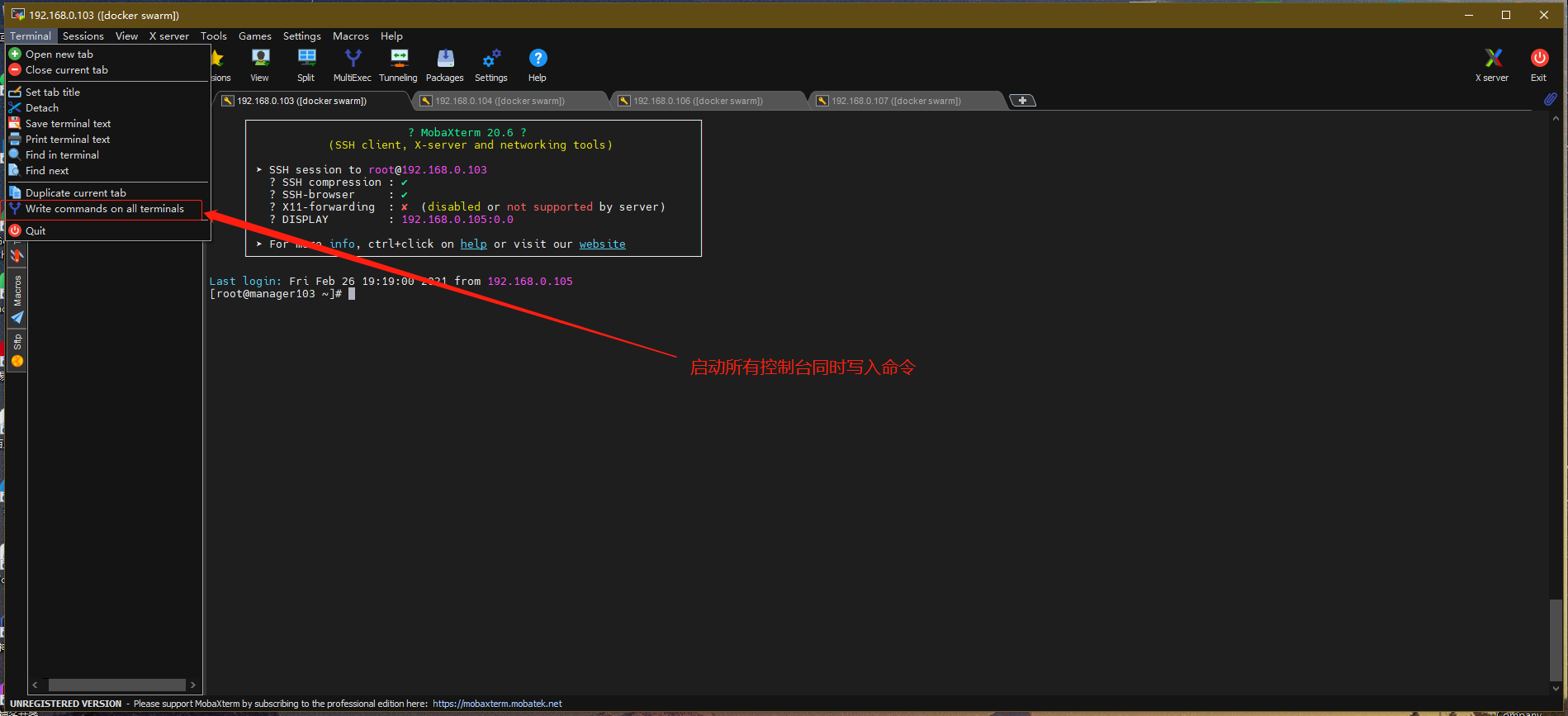1568x716 pixels.
Task: Open the website link in terminal banner
Action: click(x=602, y=244)
